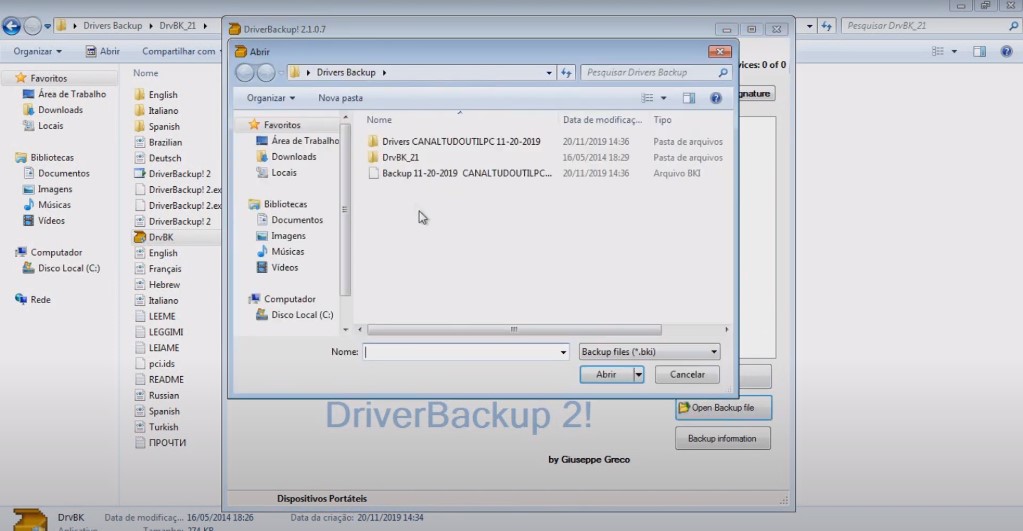Select the README file in Explorer list
Screen dimensions: 1023x531
[x=166, y=380]
